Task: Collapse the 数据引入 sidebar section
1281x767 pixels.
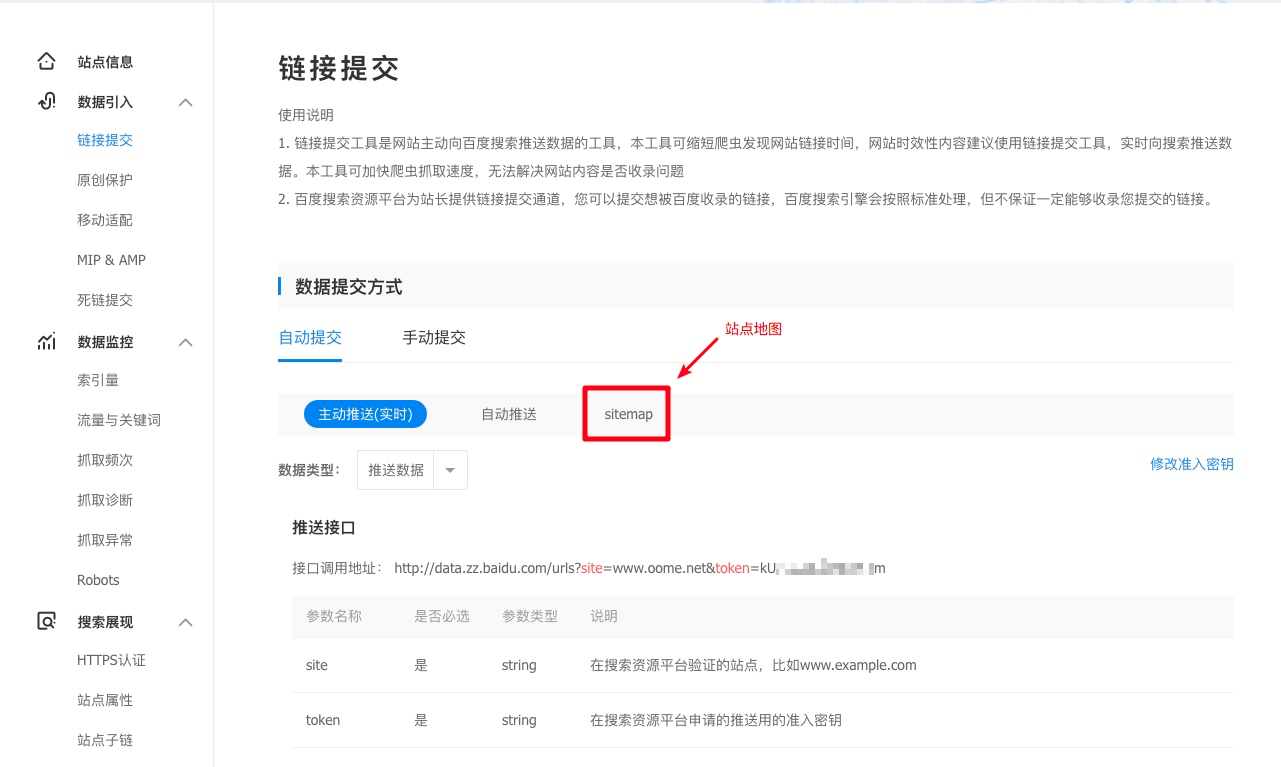Action: tap(185, 101)
